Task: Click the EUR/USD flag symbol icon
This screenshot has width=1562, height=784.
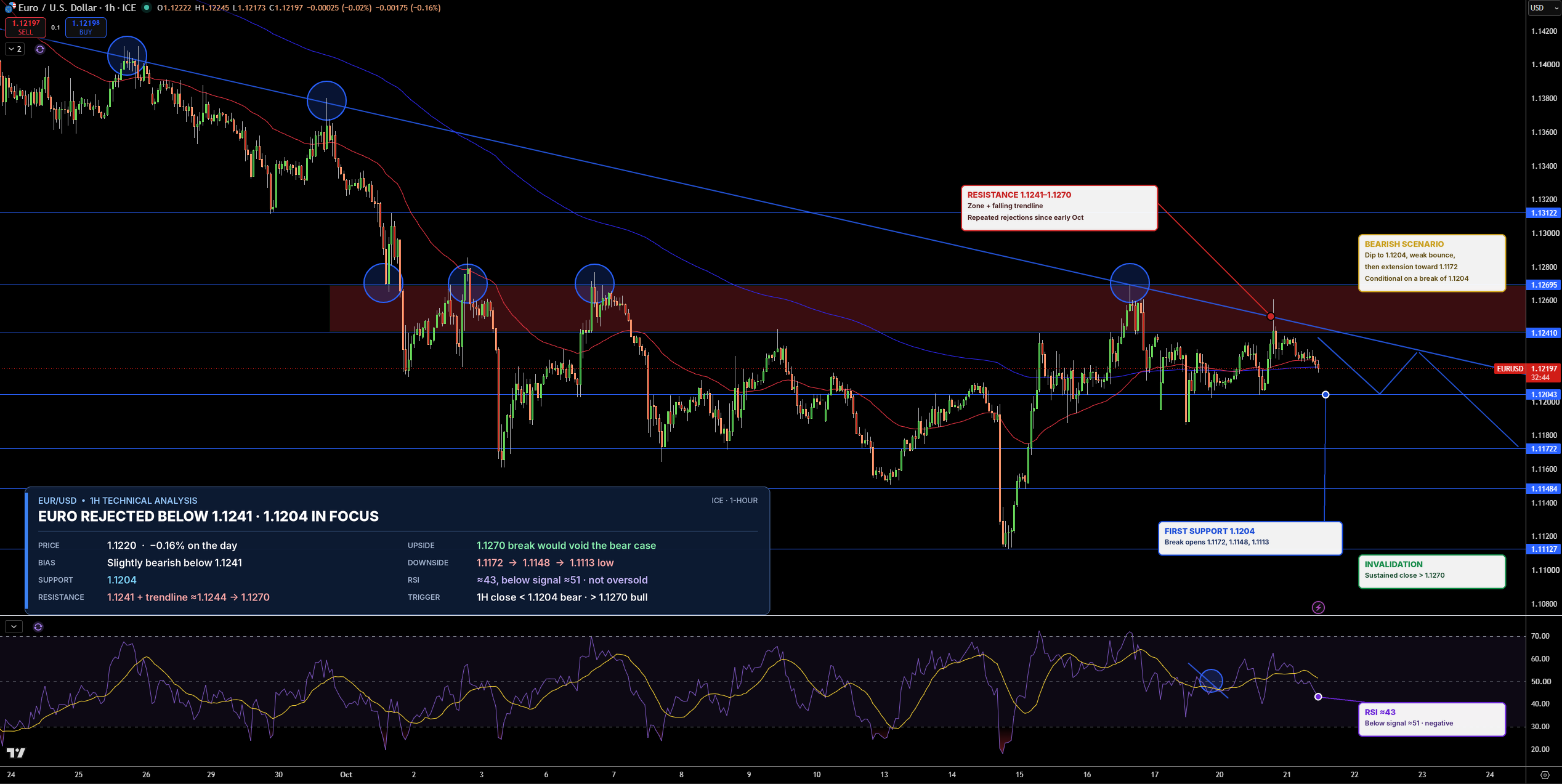Action: (10, 8)
